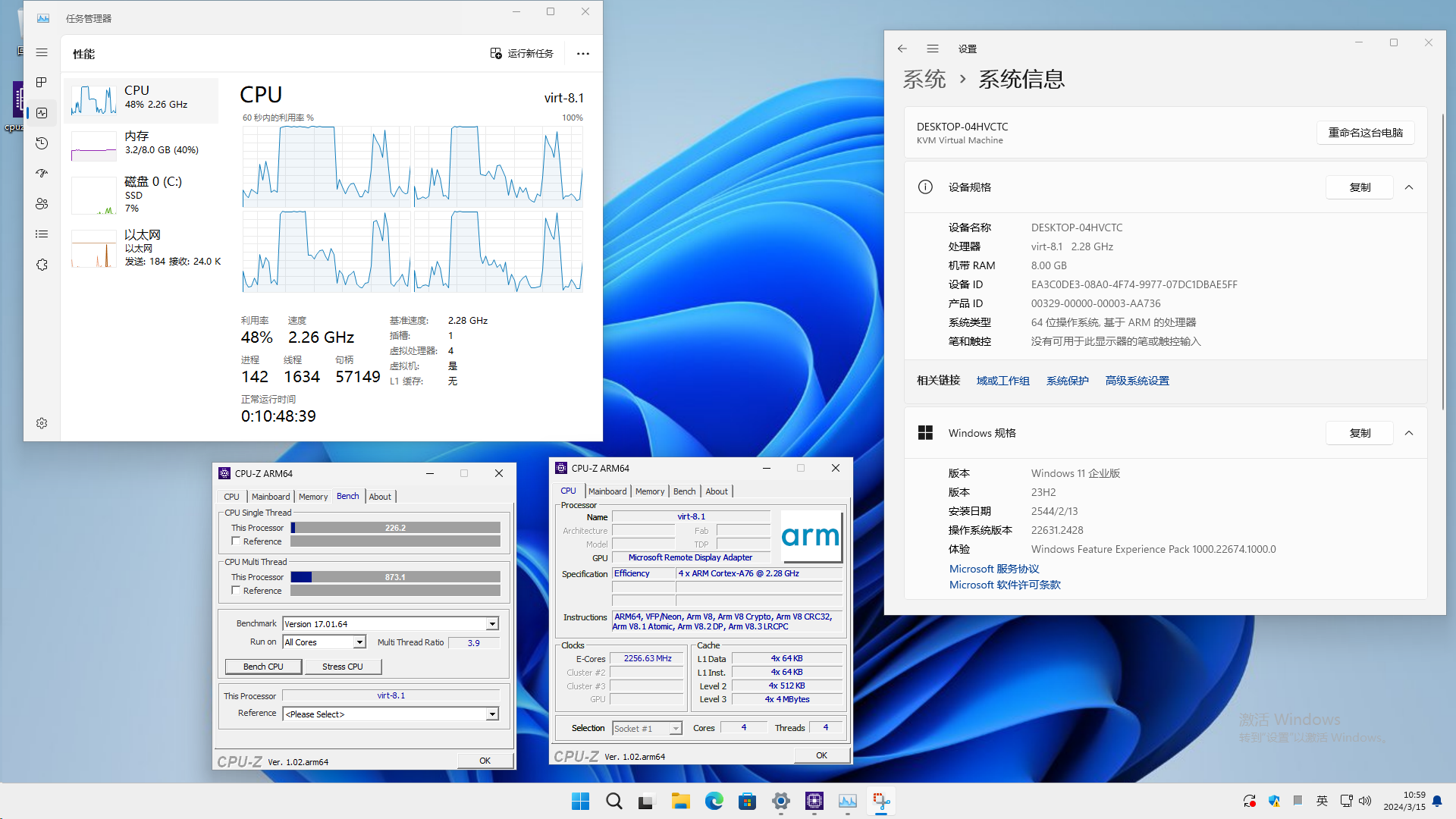This screenshot has height=819, width=1456.
Task: Select 磁盘 0 (C:) performance item
Action: coord(143,196)
